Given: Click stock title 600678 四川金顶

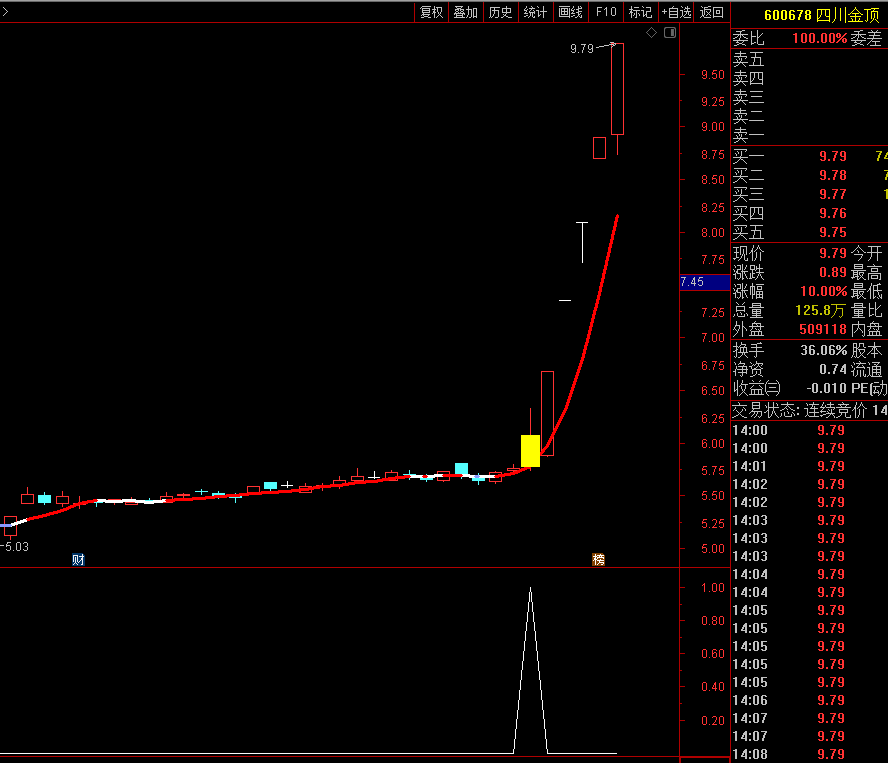Looking at the screenshot, I should 822,15.
